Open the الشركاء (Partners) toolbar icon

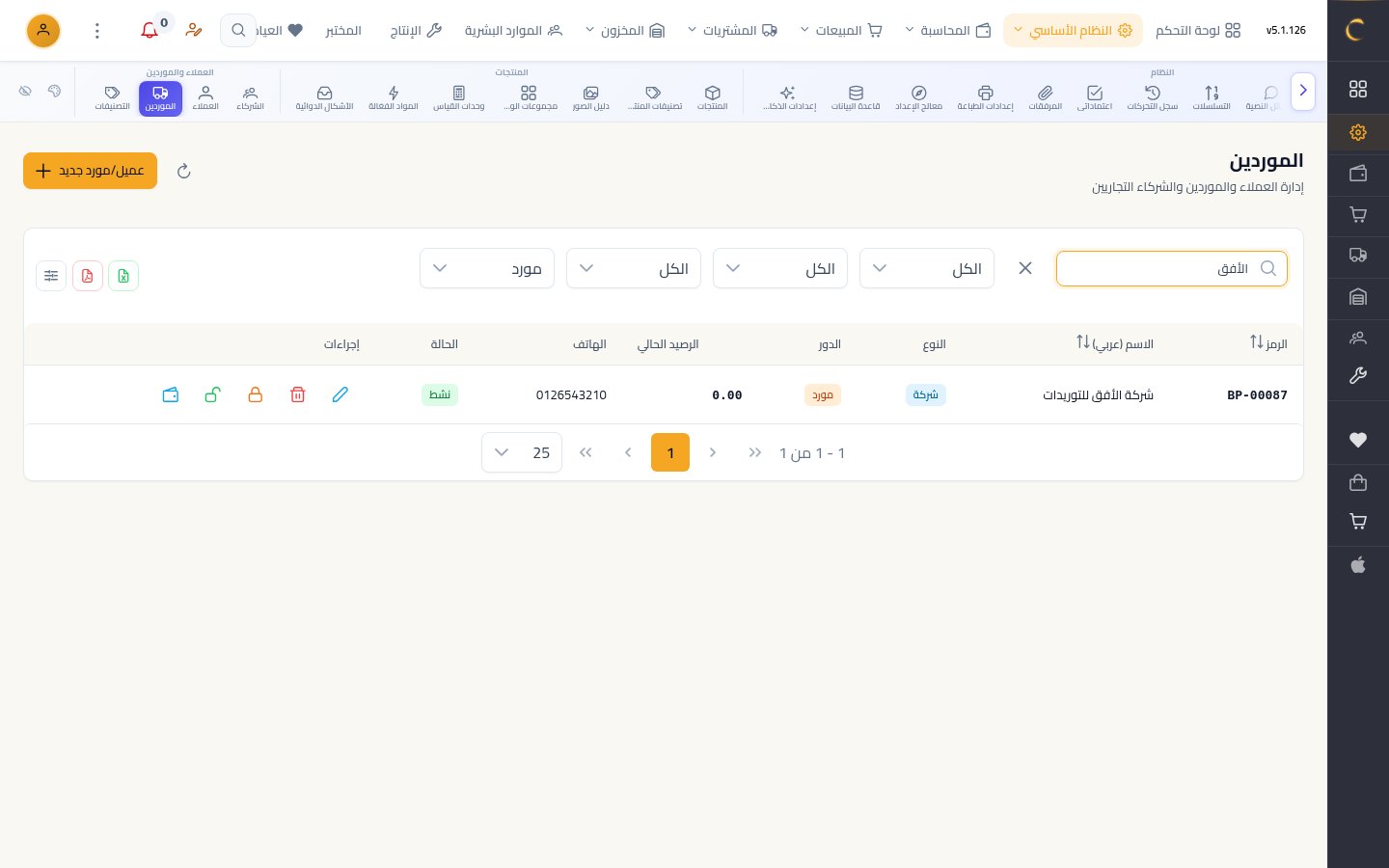pos(251,97)
